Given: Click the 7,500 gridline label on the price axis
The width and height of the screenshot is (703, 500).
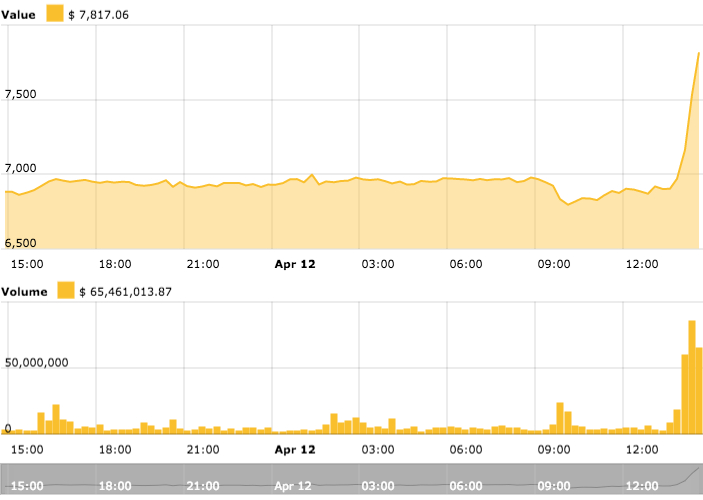Looking at the screenshot, I should (21, 94).
